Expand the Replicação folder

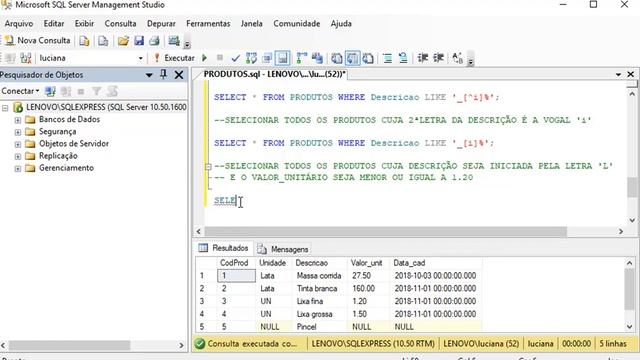tap(18, 156)
